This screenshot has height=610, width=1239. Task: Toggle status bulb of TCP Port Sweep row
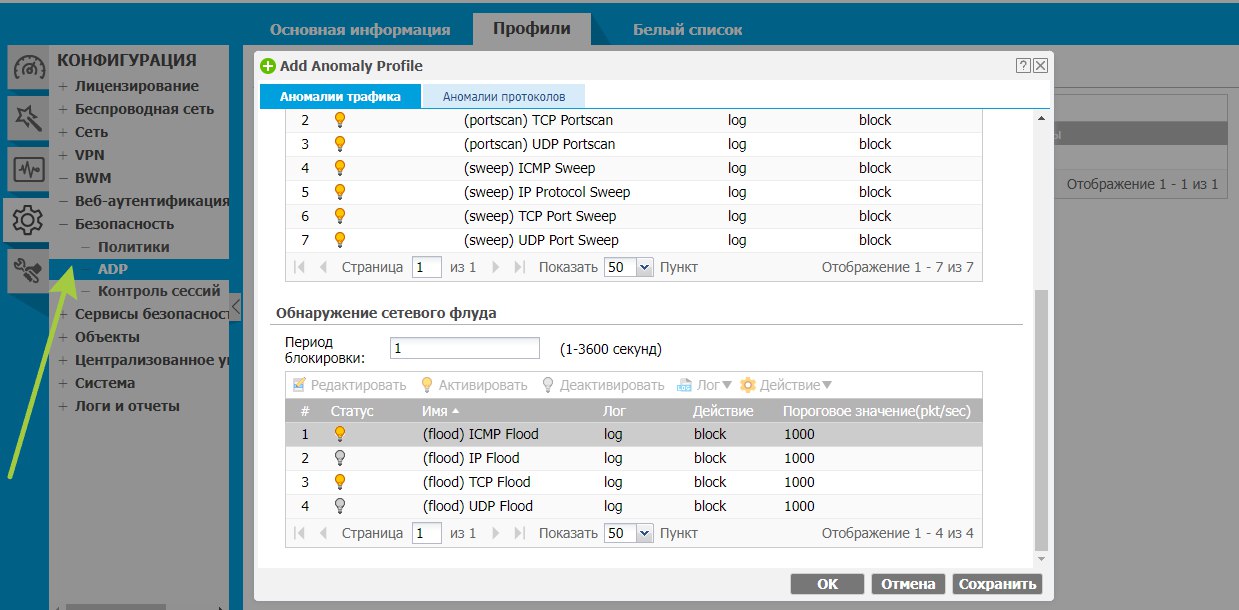pos(340,216)
